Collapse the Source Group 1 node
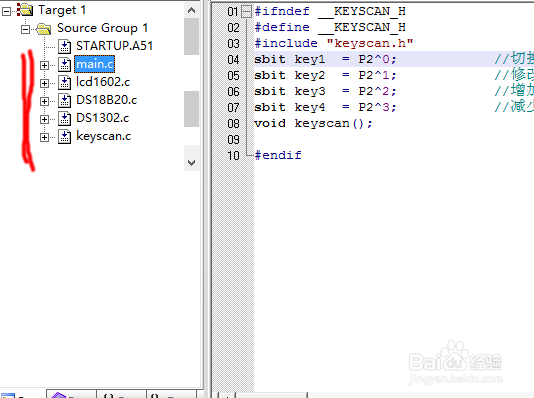 point(26,30)
